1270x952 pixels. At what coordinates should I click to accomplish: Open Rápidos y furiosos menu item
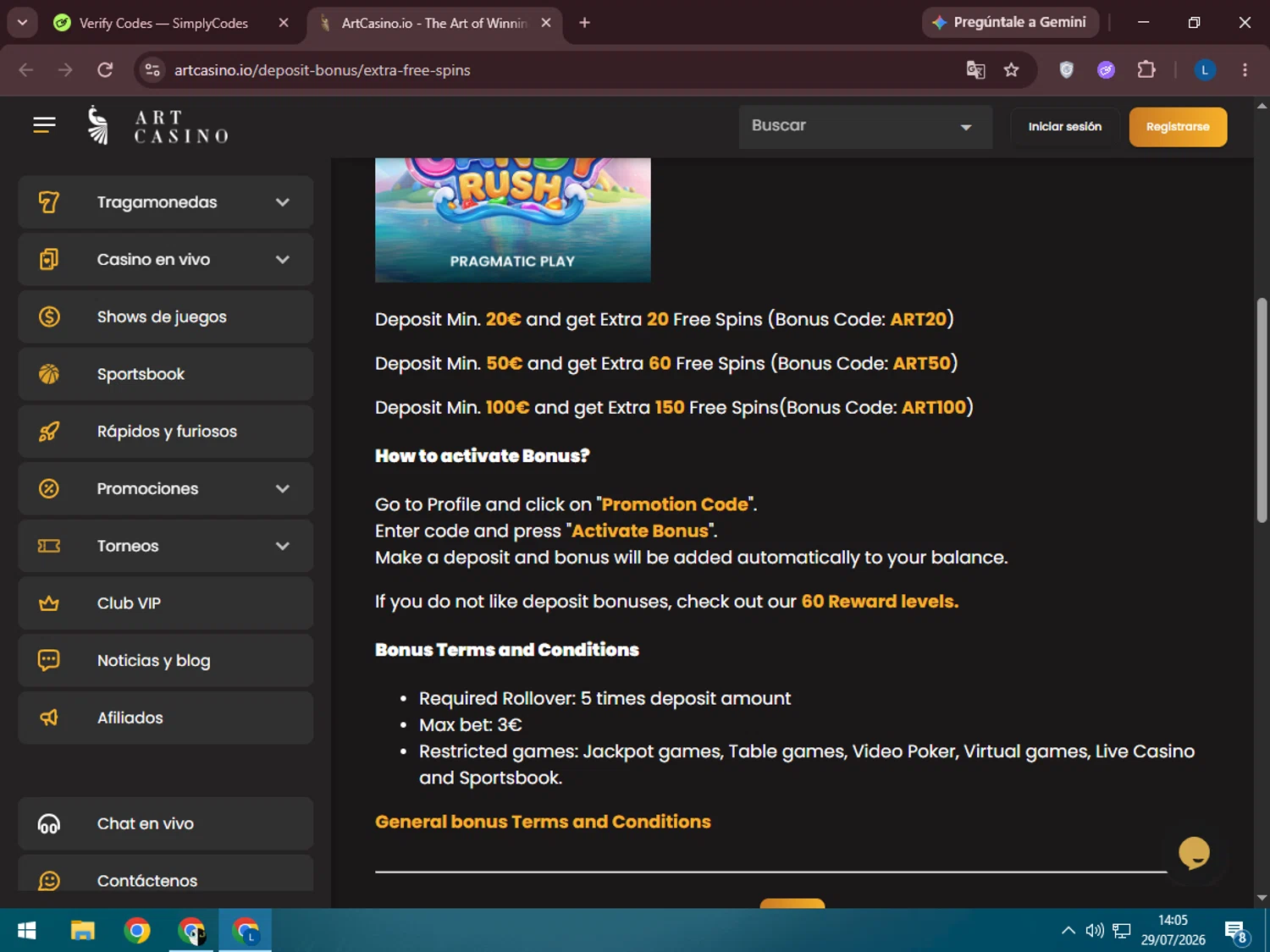[x=166, y=432]
